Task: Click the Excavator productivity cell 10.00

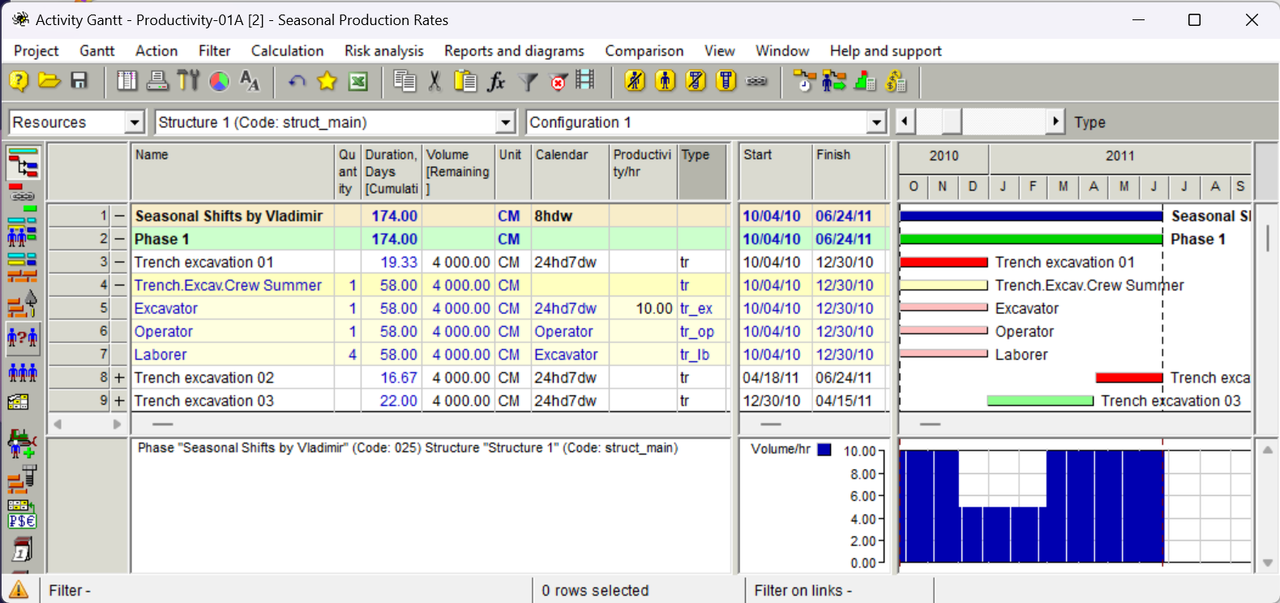Action: pyautogui.click(x=643, y=309)
